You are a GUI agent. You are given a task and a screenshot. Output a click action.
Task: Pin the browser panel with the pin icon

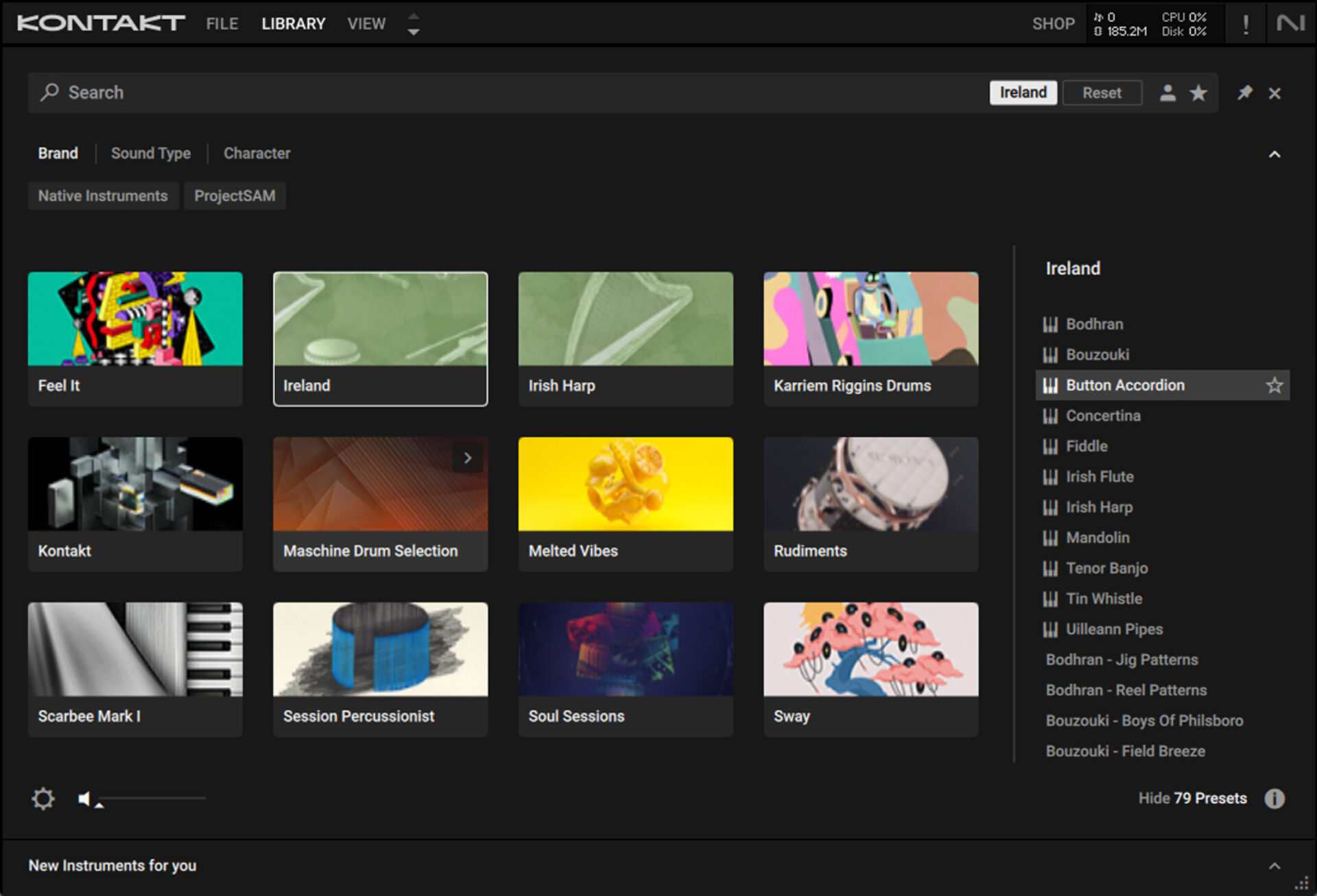coord(1244,93)
